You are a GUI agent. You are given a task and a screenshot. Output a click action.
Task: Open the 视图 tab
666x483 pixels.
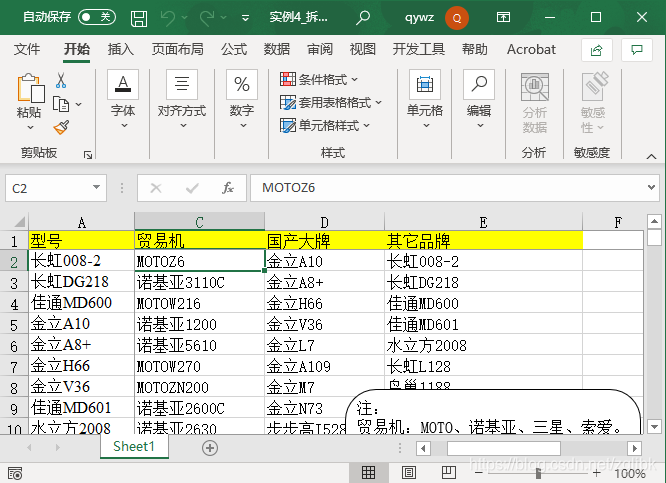tap(363, 49)
